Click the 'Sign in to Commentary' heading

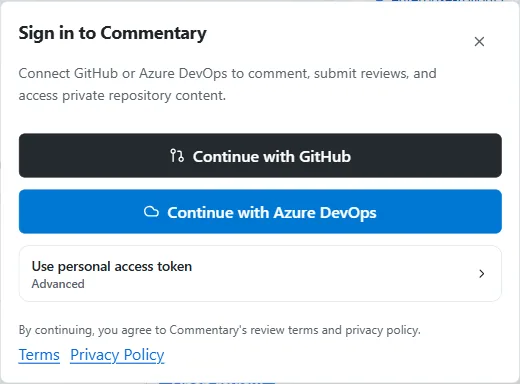click(x=112, y=33)
